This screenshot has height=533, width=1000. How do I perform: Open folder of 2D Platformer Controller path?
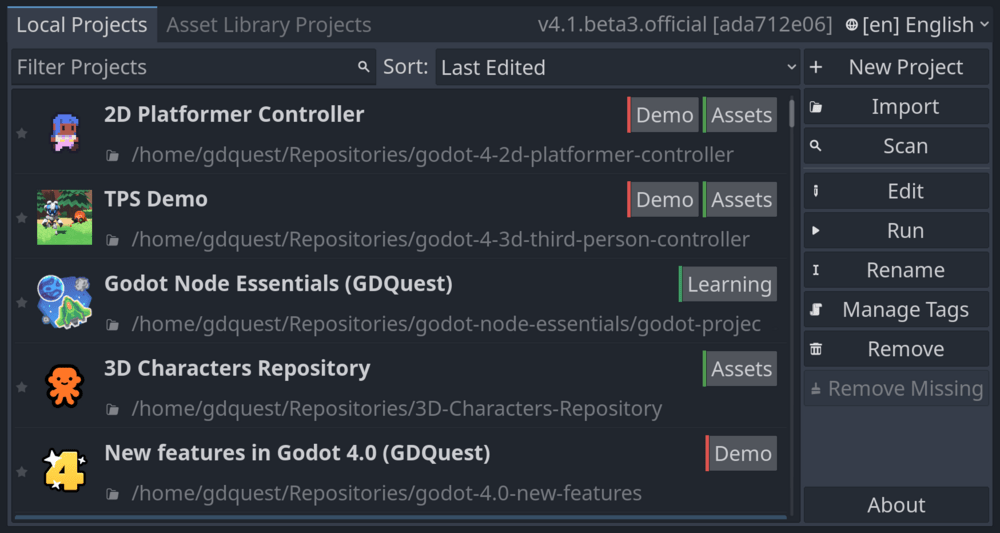pos(113,156)
